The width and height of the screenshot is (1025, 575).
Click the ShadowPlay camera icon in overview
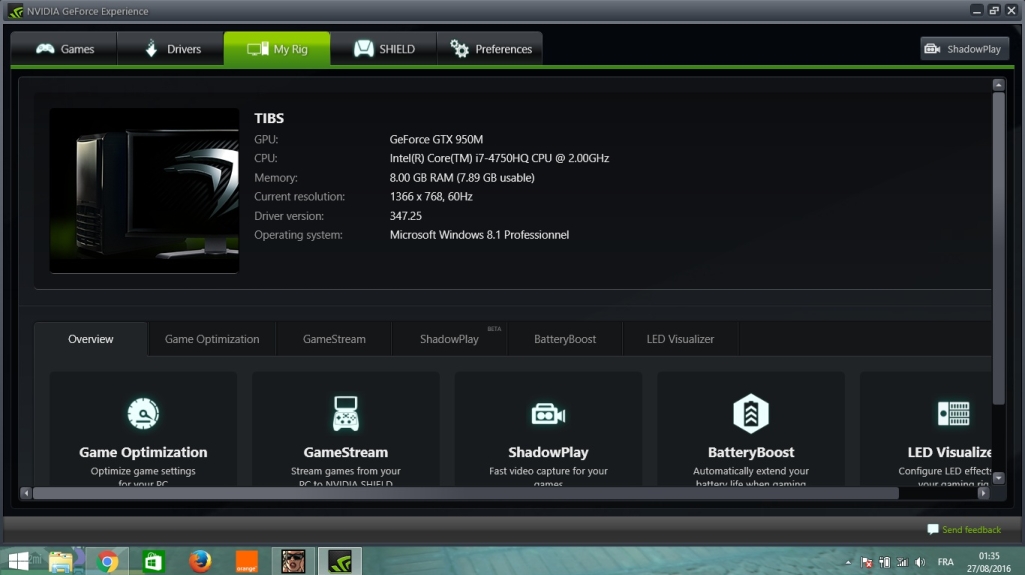[548, 413]
